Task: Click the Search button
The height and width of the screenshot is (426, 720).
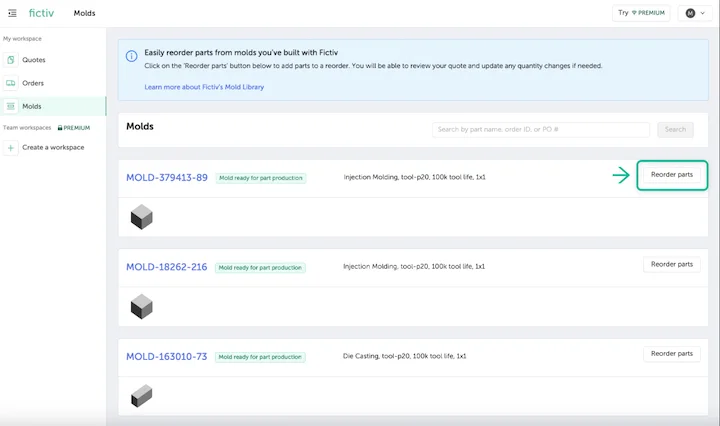Action: [675, 129]
